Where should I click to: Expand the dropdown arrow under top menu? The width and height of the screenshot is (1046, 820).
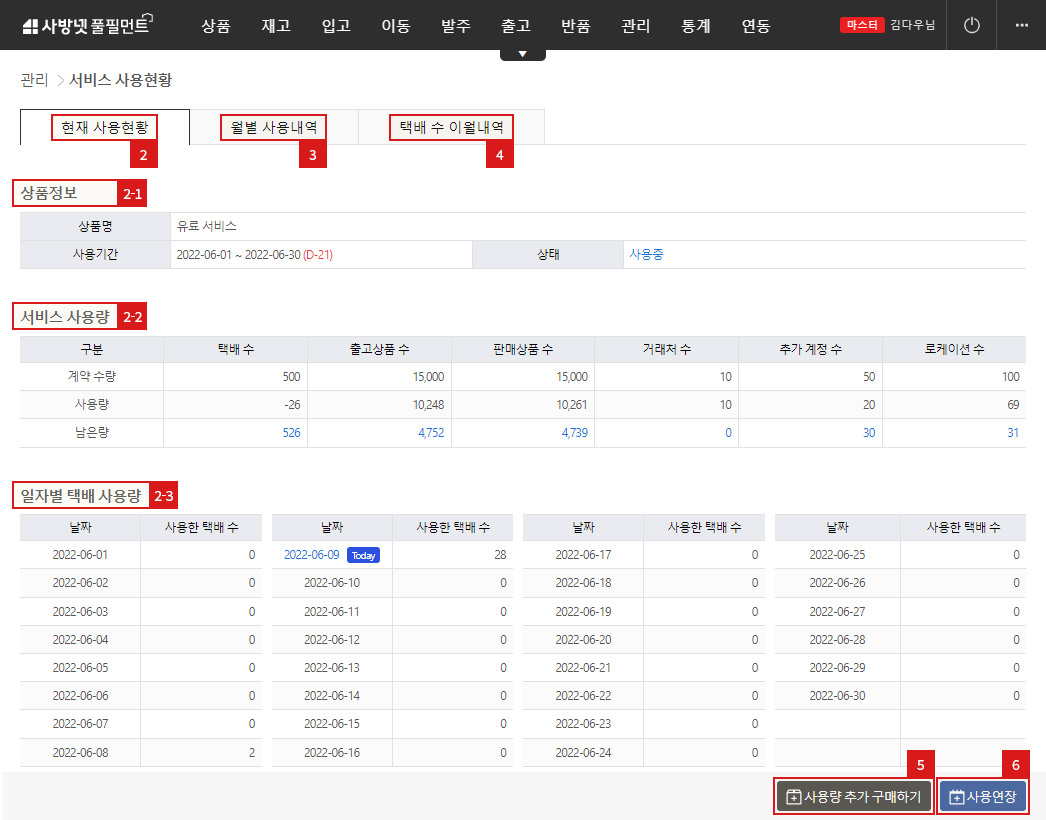tap(522, 54)
